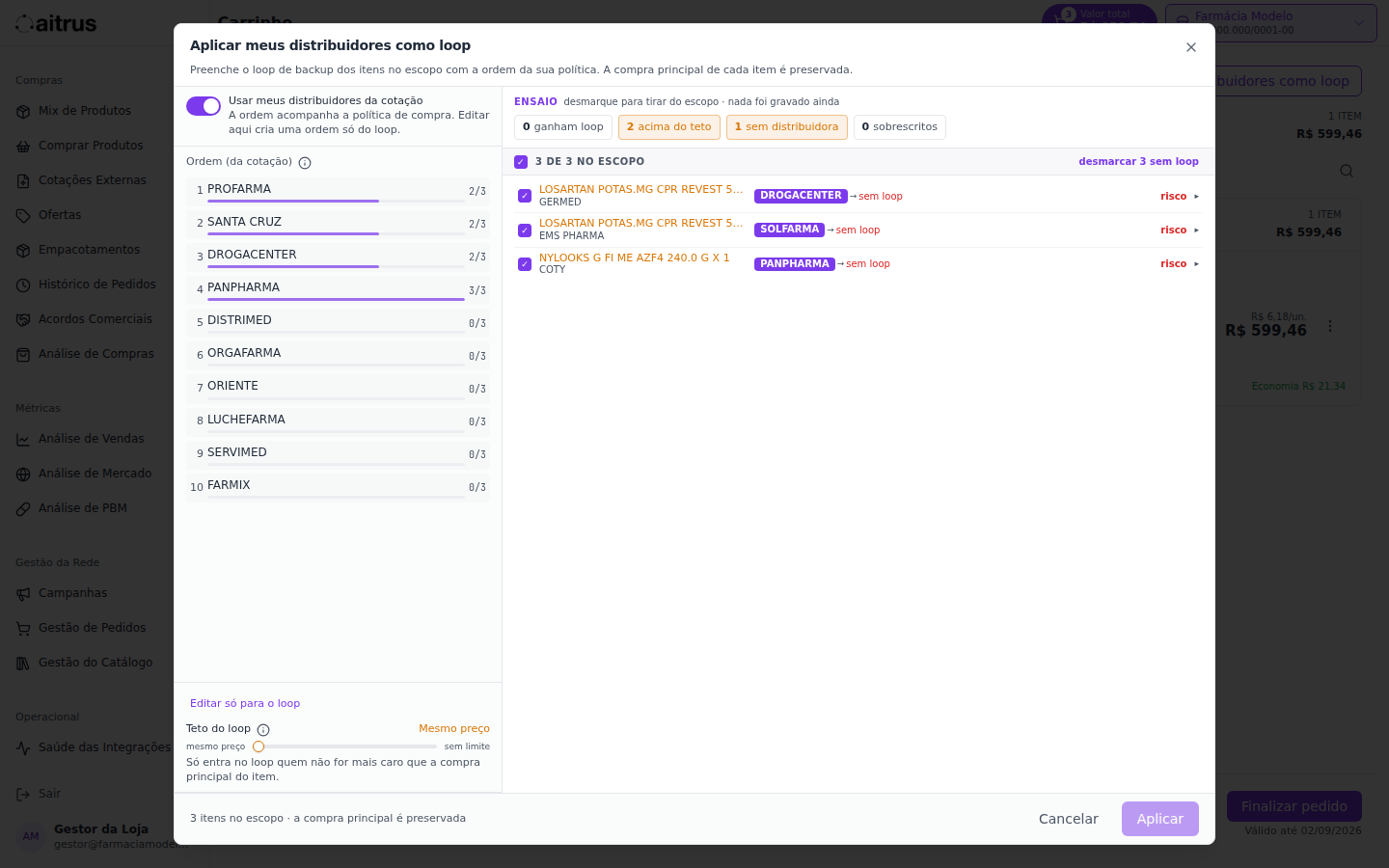
Task: Toggle Usar meus distribuidores da cotação switch
Action: click(x=204, y=106)
